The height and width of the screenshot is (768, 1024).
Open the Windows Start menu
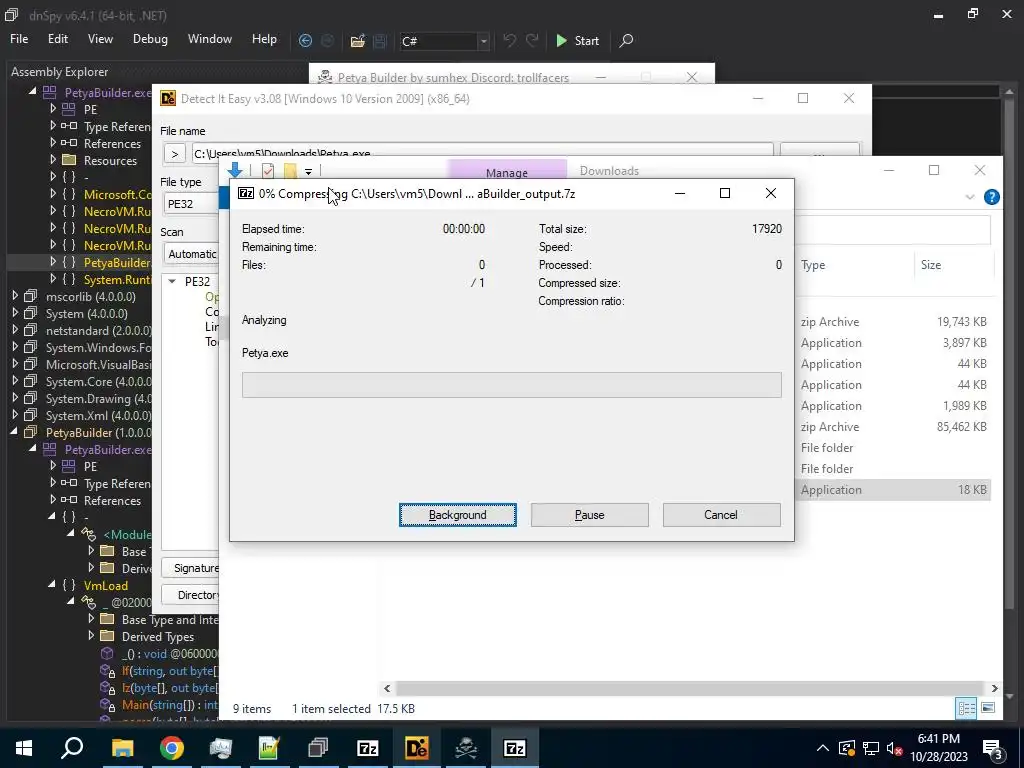coord(24,748)
